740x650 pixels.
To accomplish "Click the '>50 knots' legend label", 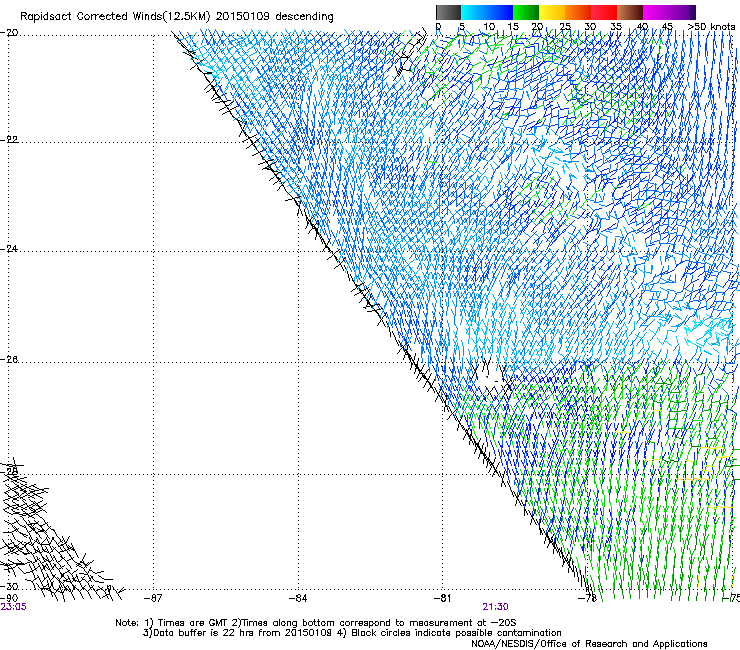I will tap(711, 27).
